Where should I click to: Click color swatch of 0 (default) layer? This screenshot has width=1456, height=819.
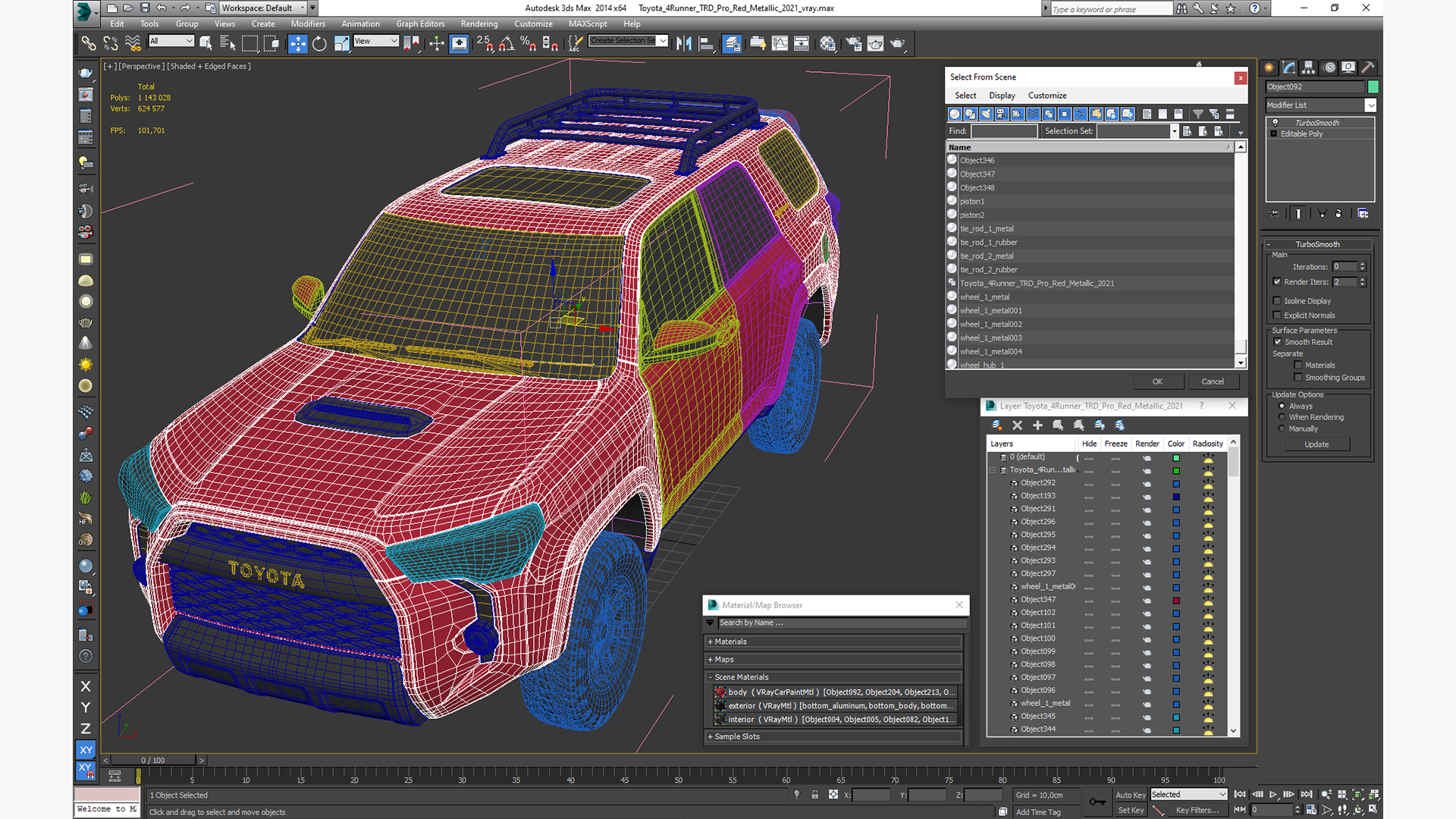coord(1176,458)
